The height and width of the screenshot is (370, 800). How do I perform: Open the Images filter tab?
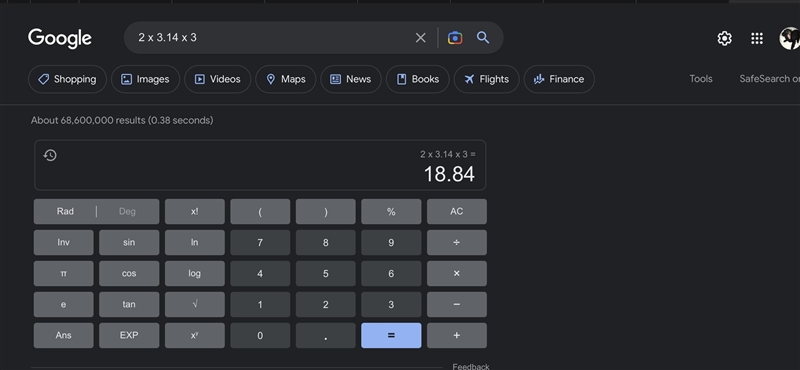tap(145, 79)
